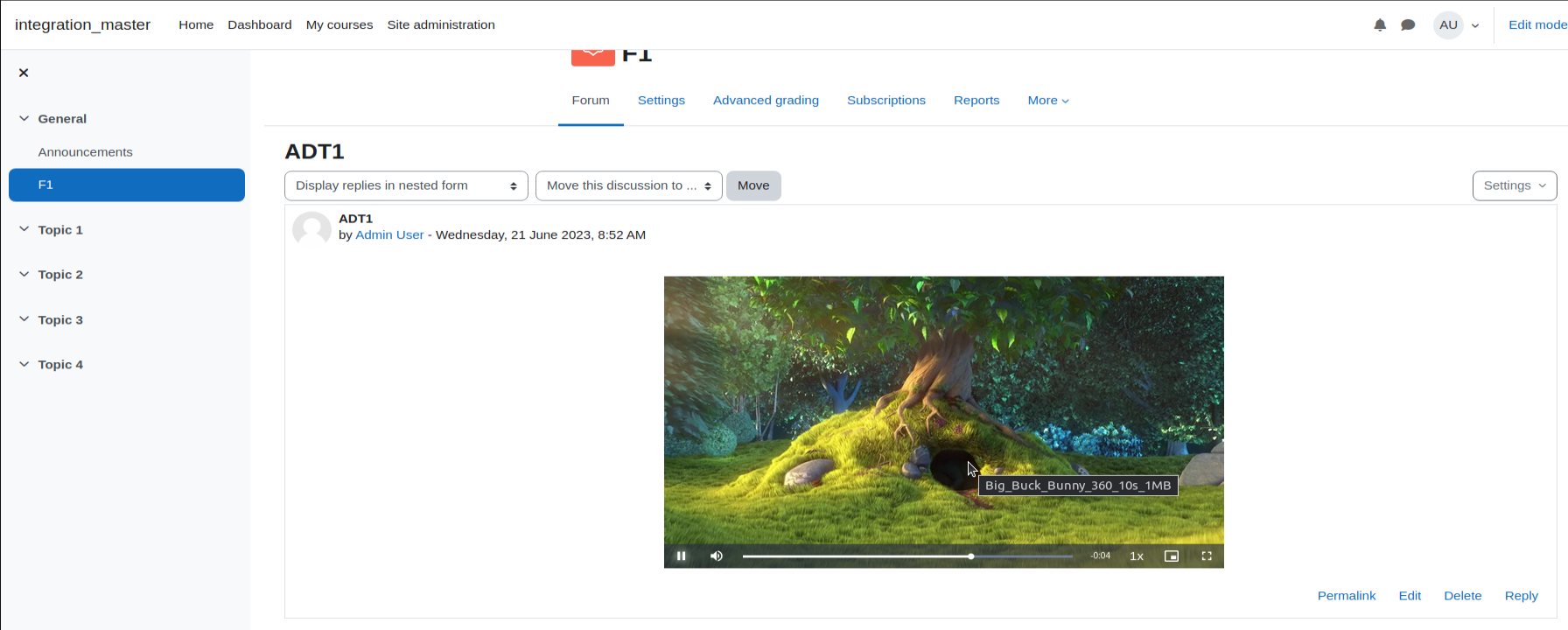
Task: Collapse the General section
Action: (24, 118)
